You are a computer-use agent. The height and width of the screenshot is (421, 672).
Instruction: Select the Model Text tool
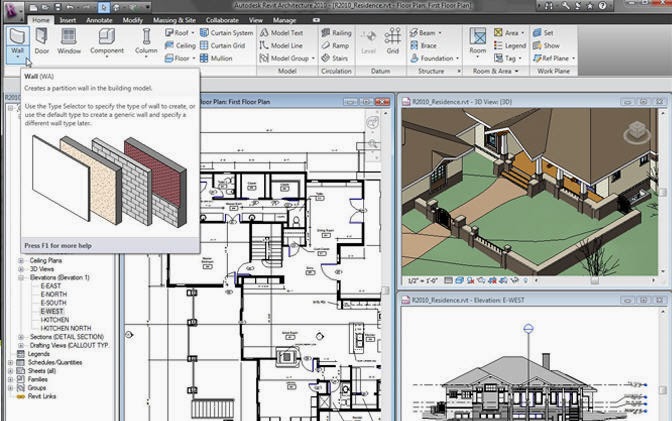pyautogui.click(x=282, y=33)
